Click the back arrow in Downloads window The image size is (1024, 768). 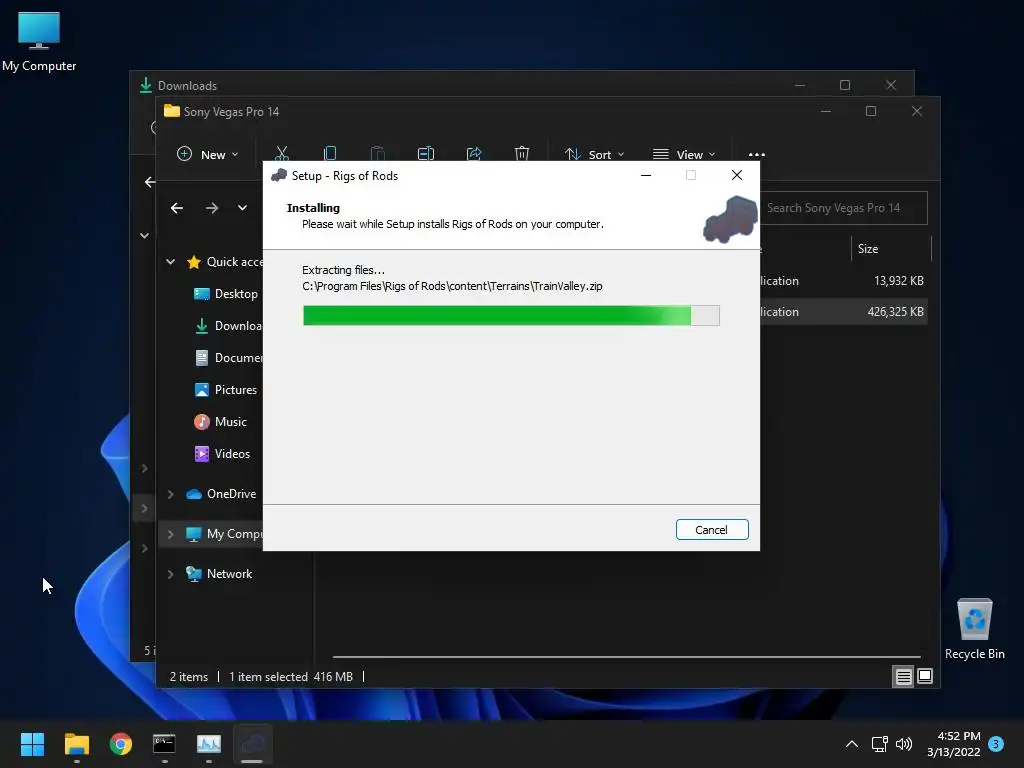click(150, 182)
